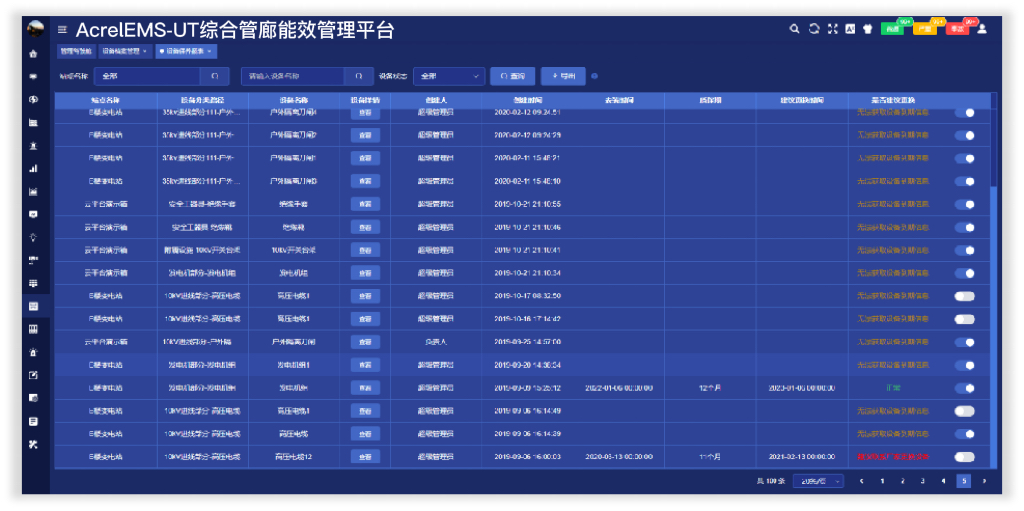Click 查看 for the 高压电缆12 row

tap(365, 456)
